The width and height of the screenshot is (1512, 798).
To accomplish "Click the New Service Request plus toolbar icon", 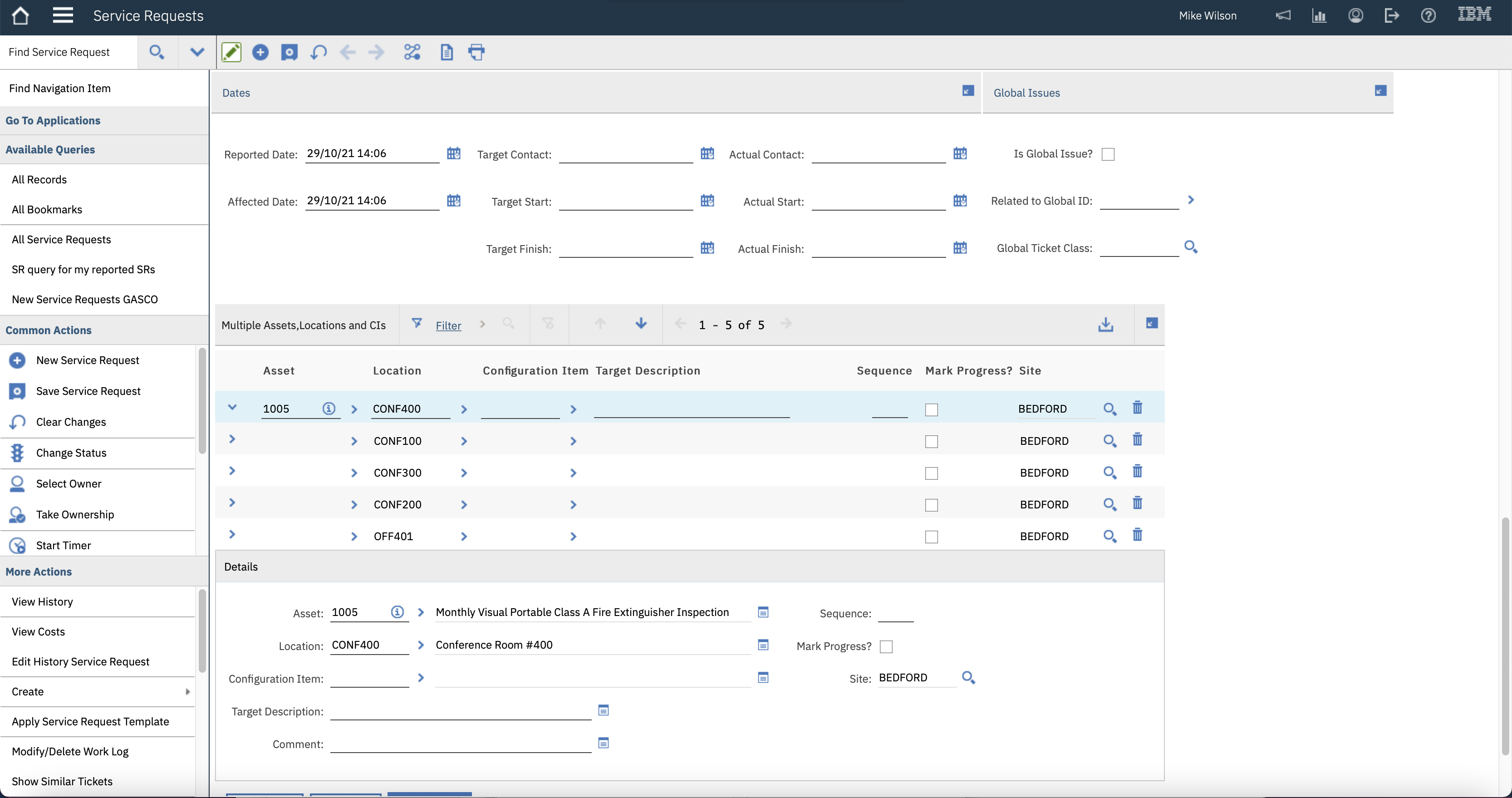I will click(260, 52).
